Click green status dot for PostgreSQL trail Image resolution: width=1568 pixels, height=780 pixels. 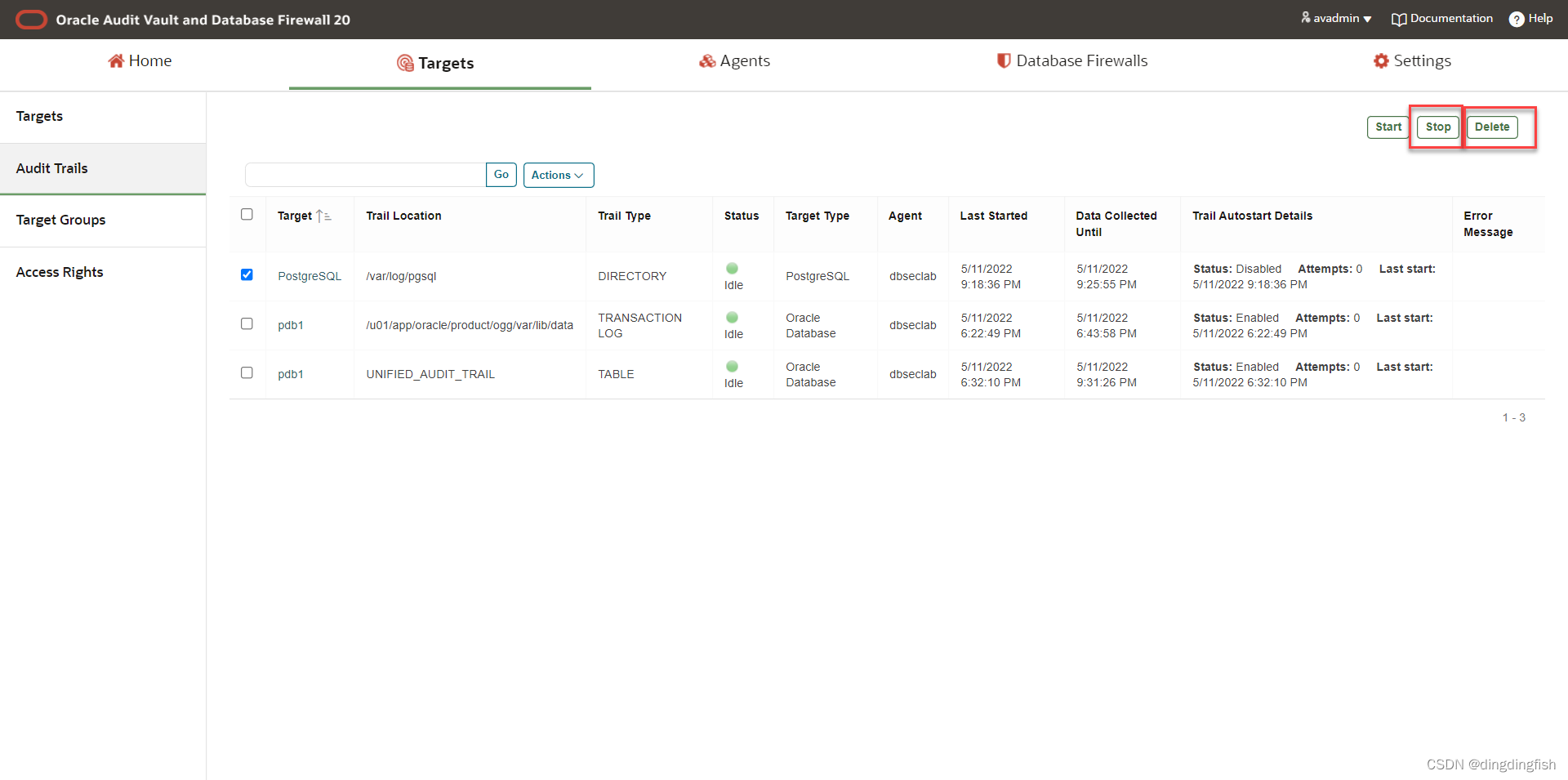pyautogui.click(x=733, y=268)
